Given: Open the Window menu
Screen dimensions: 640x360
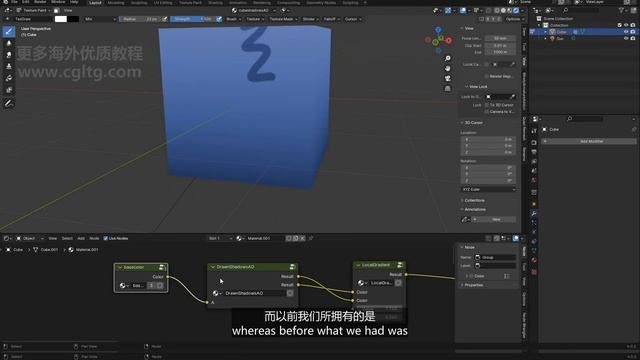Looking at the screenshot, I should point(58,2).
